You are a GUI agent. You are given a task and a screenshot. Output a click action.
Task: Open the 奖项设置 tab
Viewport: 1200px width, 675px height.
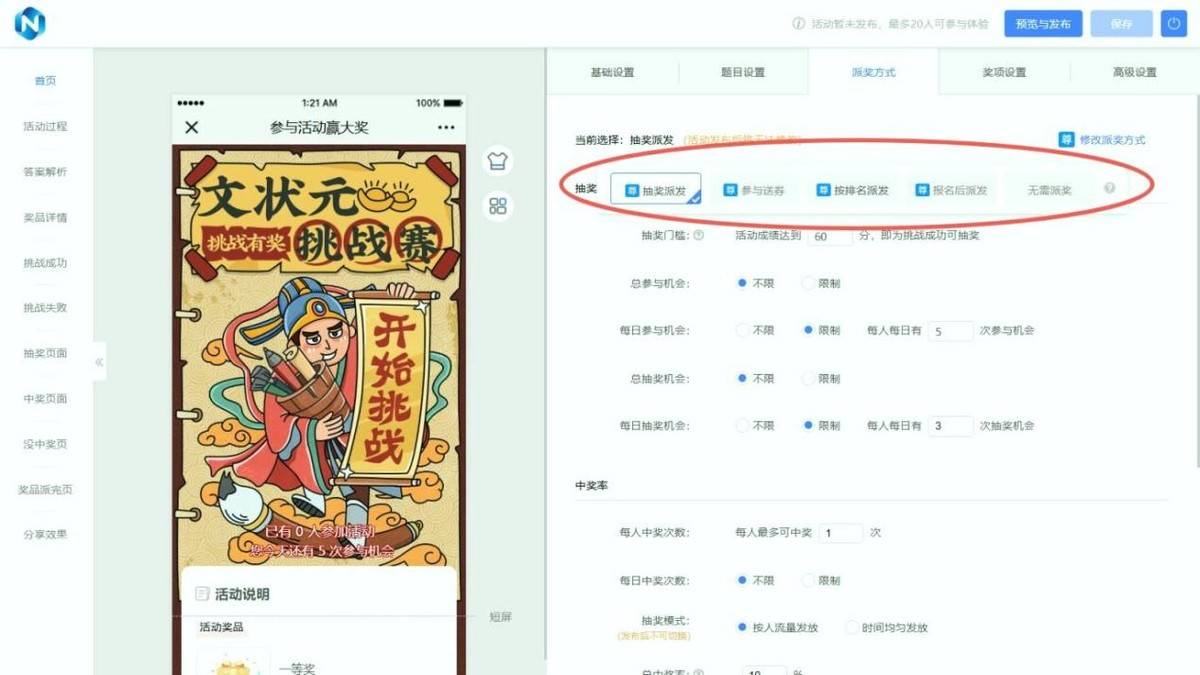tap(1004, 72)
